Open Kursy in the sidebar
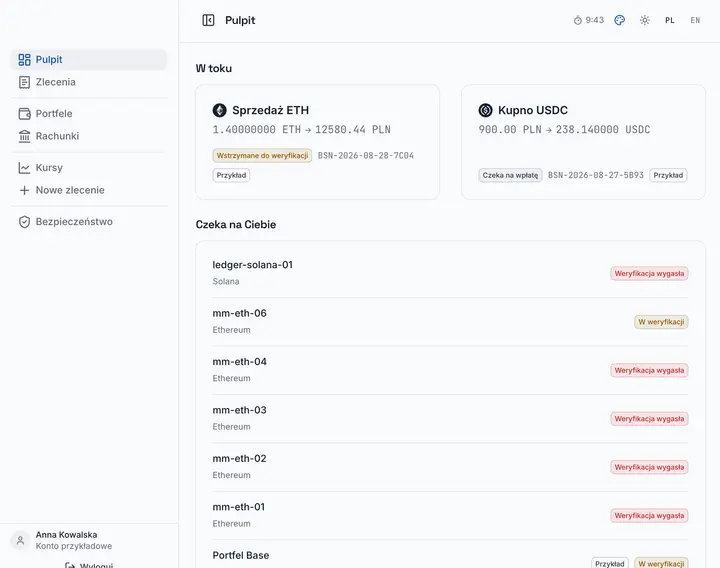720x568 pixels. (x=89, y=168)
